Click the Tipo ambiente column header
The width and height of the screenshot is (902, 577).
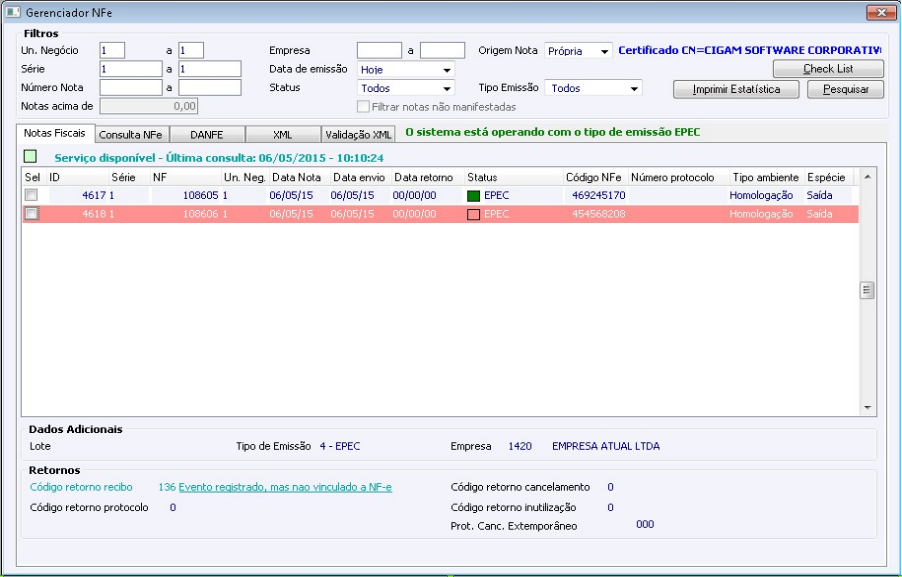click(766, 177)
